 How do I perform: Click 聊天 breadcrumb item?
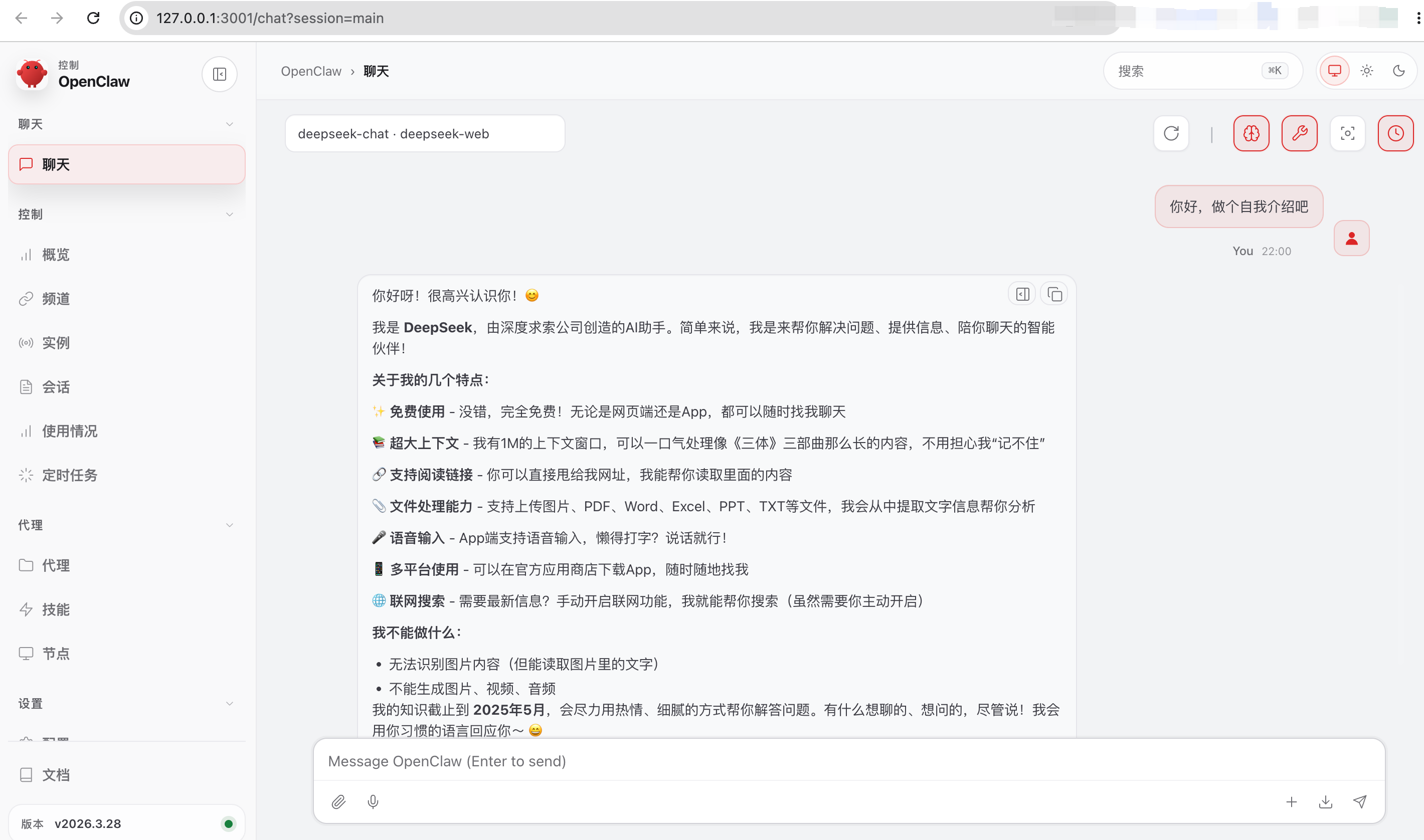pos(376,71)
